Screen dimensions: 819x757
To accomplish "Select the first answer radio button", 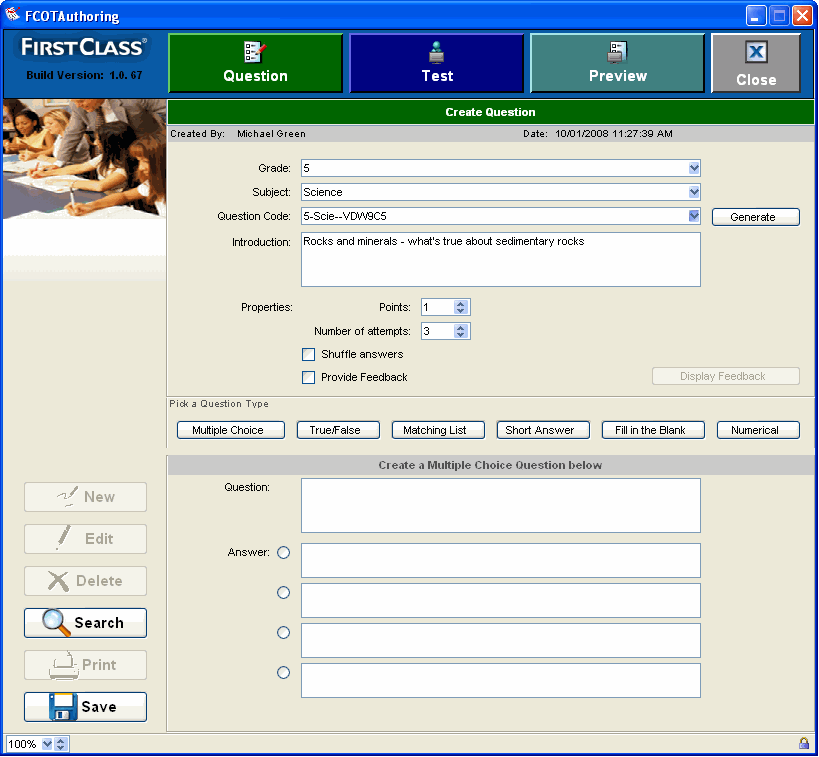I will pyautogui.click(x=284, y=552).
